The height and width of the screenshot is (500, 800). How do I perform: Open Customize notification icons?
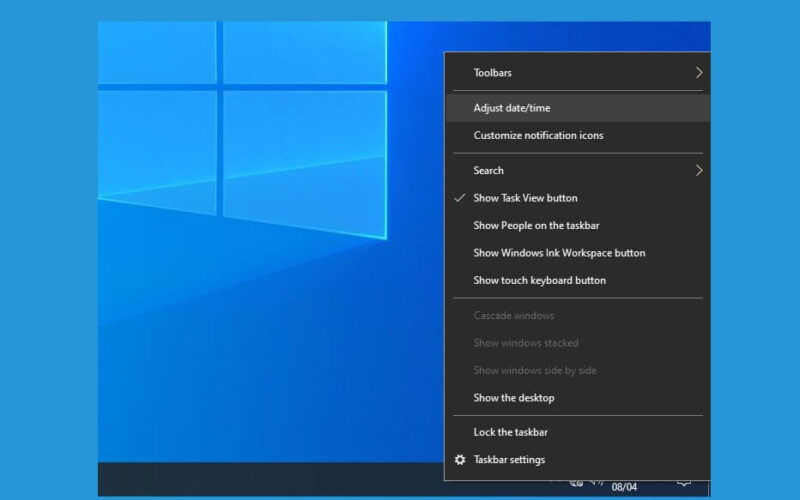pos(578,136)
